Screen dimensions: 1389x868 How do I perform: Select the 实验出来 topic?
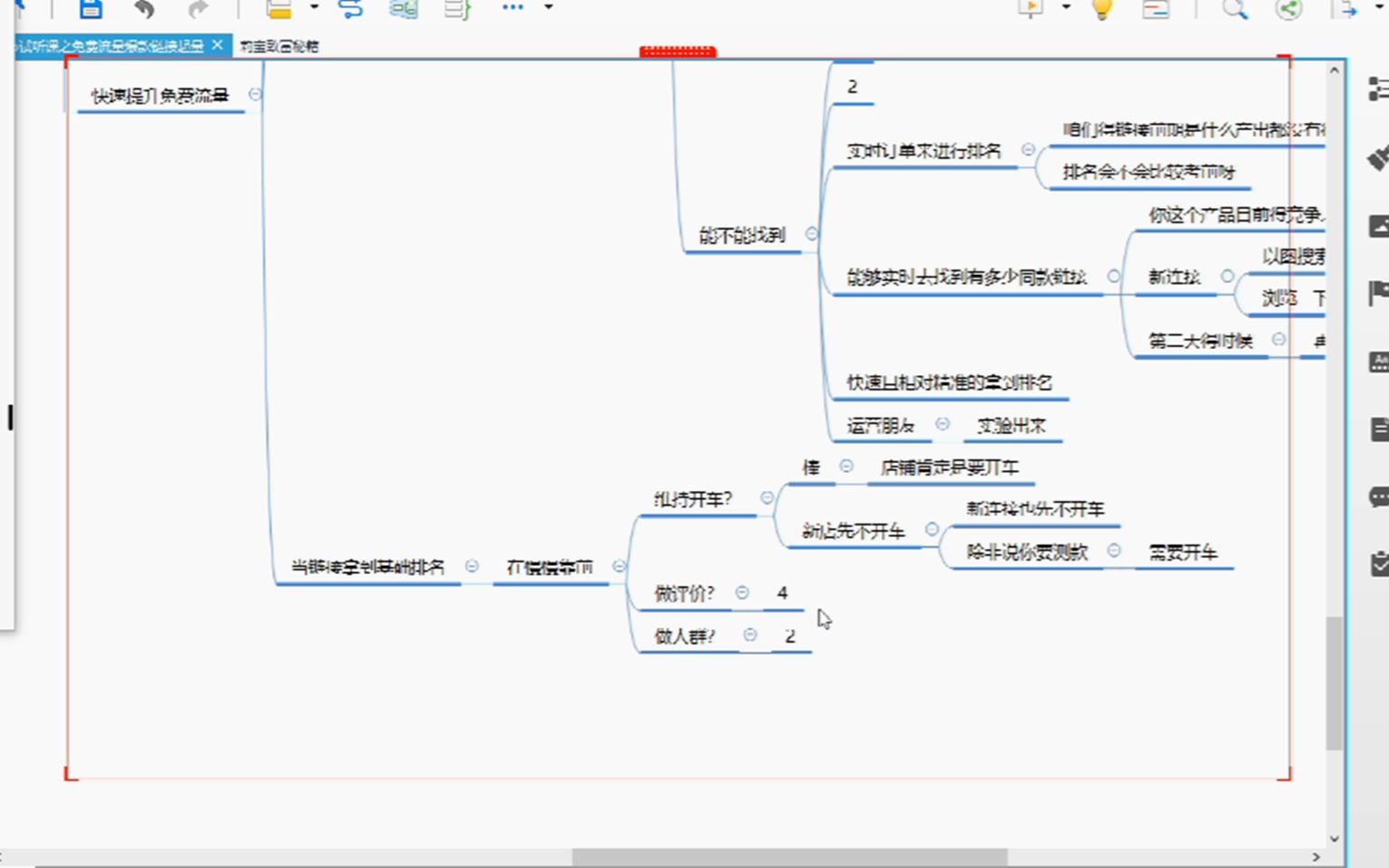pyautogui.click(x=1012, y=426)
